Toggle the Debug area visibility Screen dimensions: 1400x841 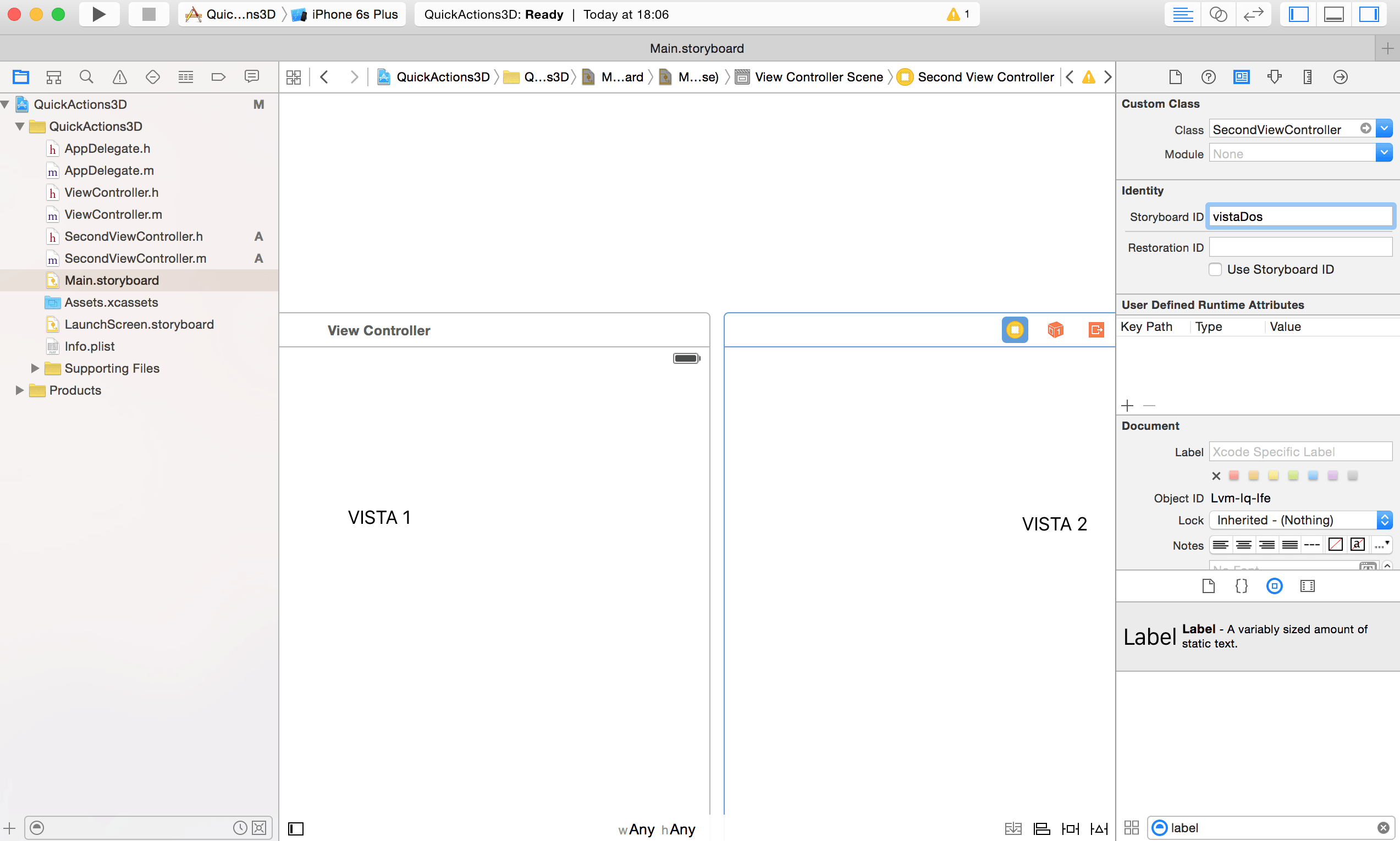point(1333,14)
